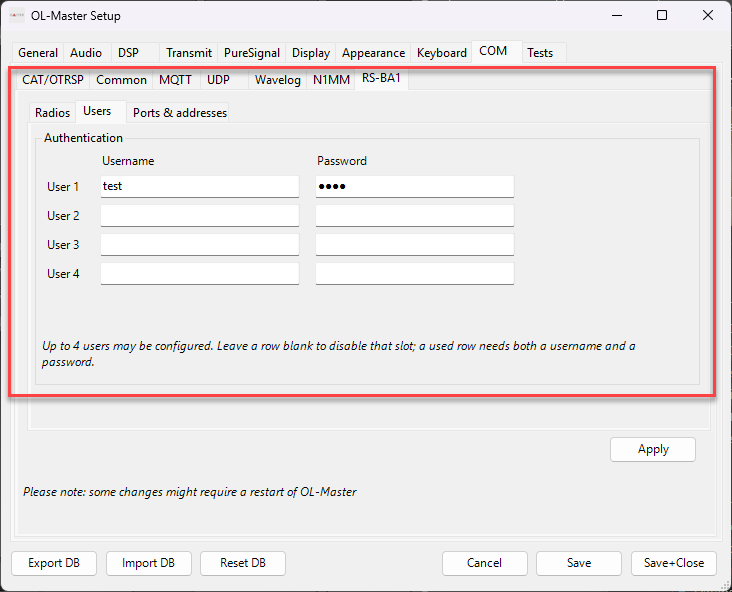Maximize the OL-Master Setup window

click(662, 15)
